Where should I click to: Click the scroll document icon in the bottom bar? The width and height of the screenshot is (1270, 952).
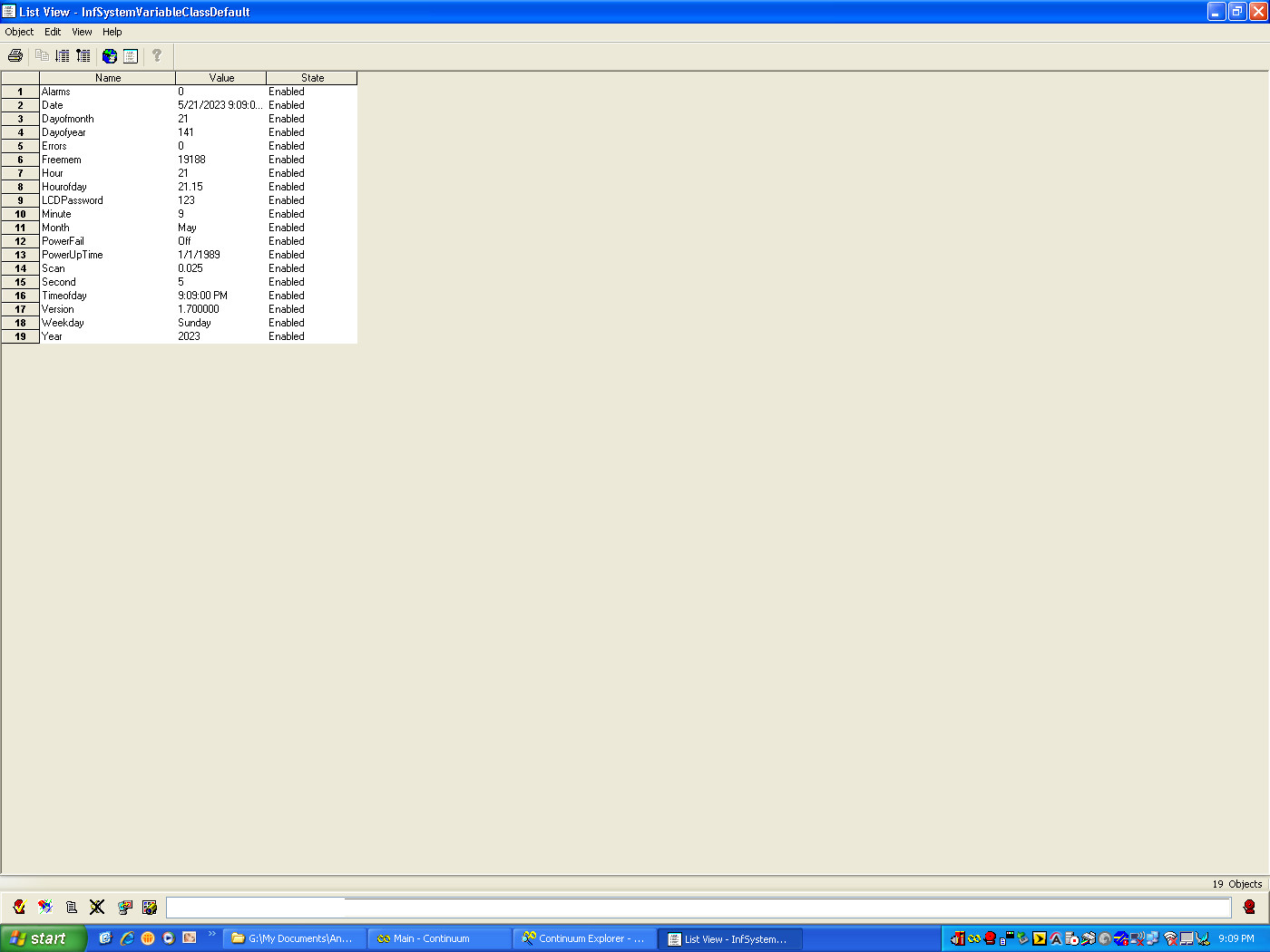coord(72,907)
